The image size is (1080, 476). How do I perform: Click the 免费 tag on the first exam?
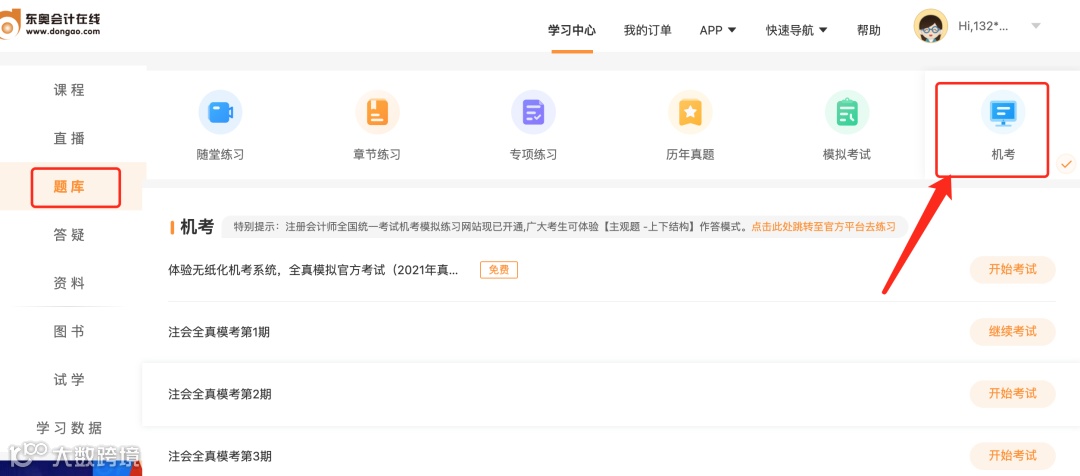coord(499,270)
